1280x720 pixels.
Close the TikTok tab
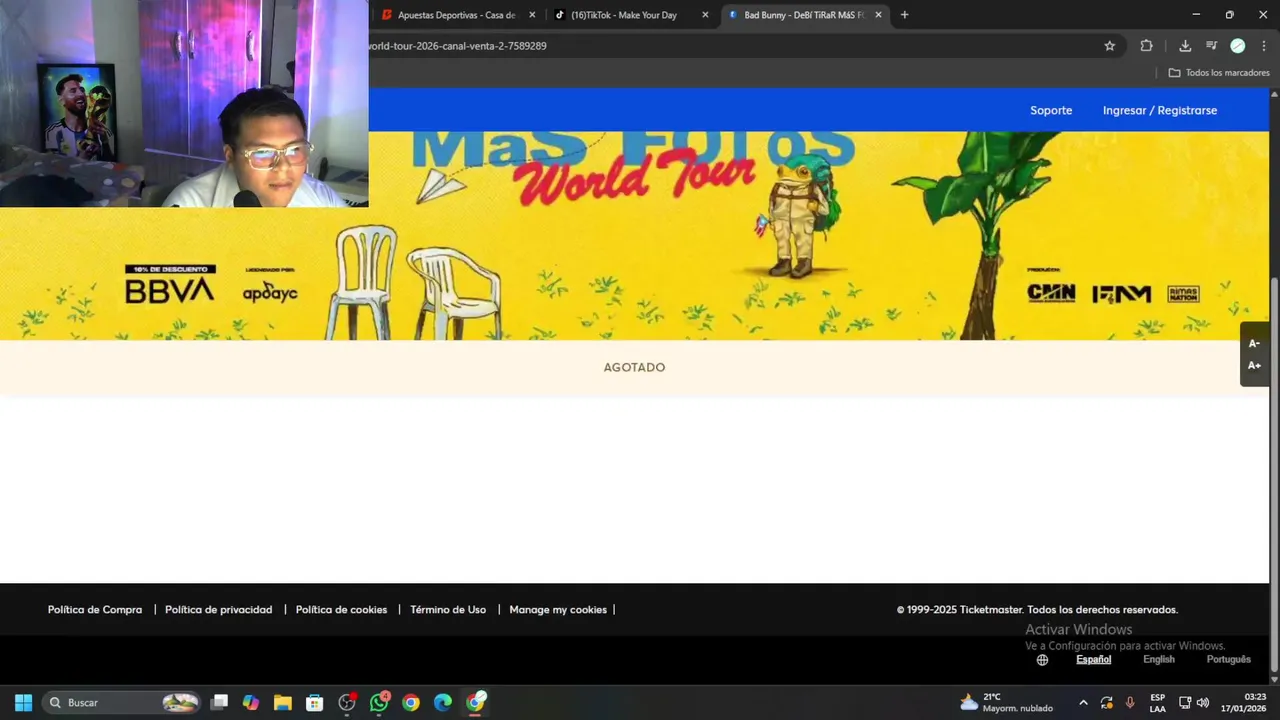[x=705, y=15]
